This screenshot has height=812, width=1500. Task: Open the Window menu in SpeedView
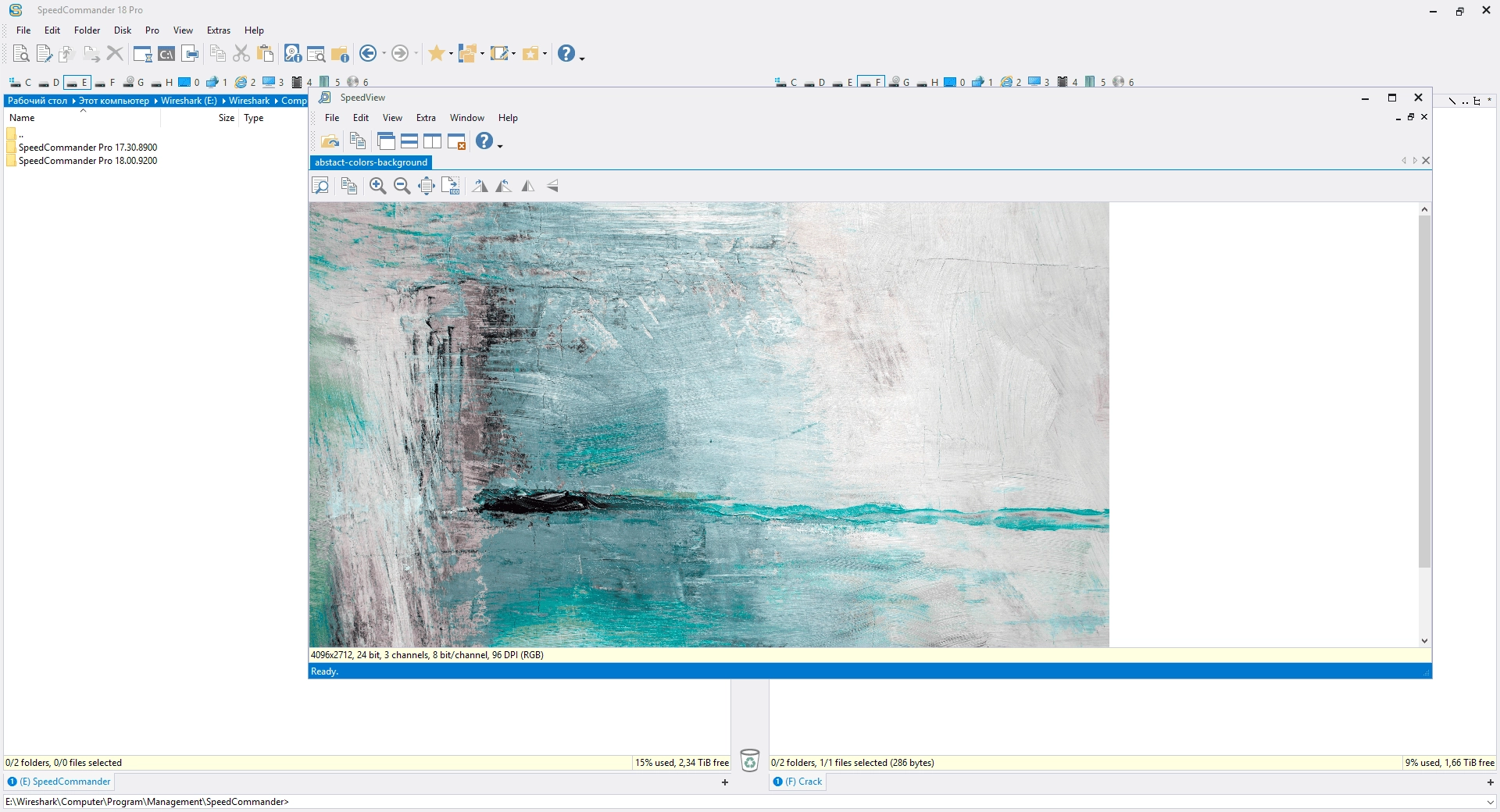click(x=467, y=118)
